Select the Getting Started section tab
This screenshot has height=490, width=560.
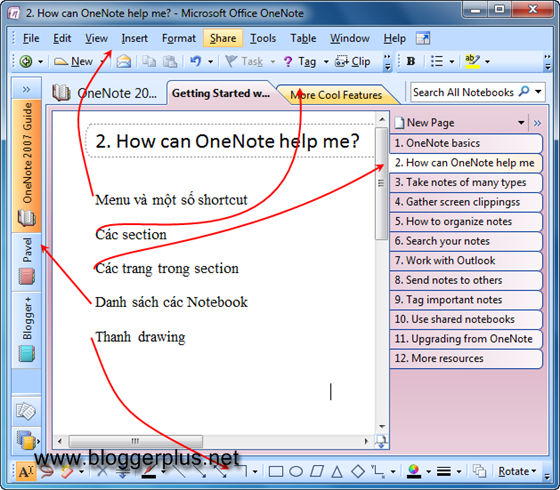coord(221,93)
